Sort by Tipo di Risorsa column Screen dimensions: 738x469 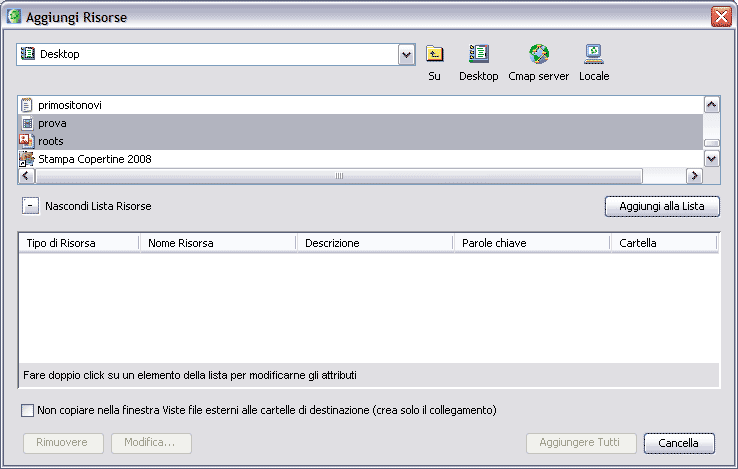(78, 243)
